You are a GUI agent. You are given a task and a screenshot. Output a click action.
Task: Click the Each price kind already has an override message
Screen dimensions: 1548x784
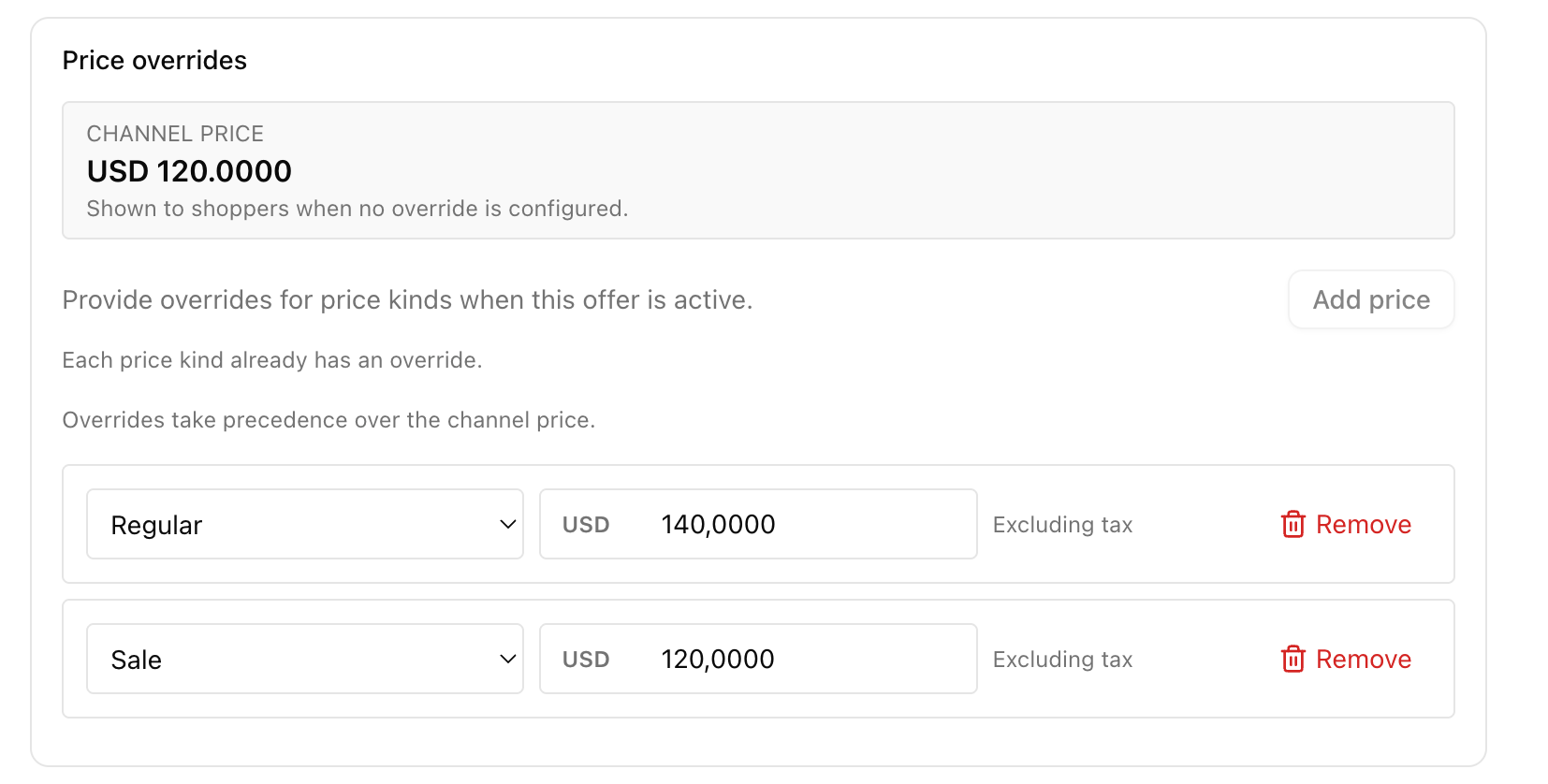tap(272, 359)
